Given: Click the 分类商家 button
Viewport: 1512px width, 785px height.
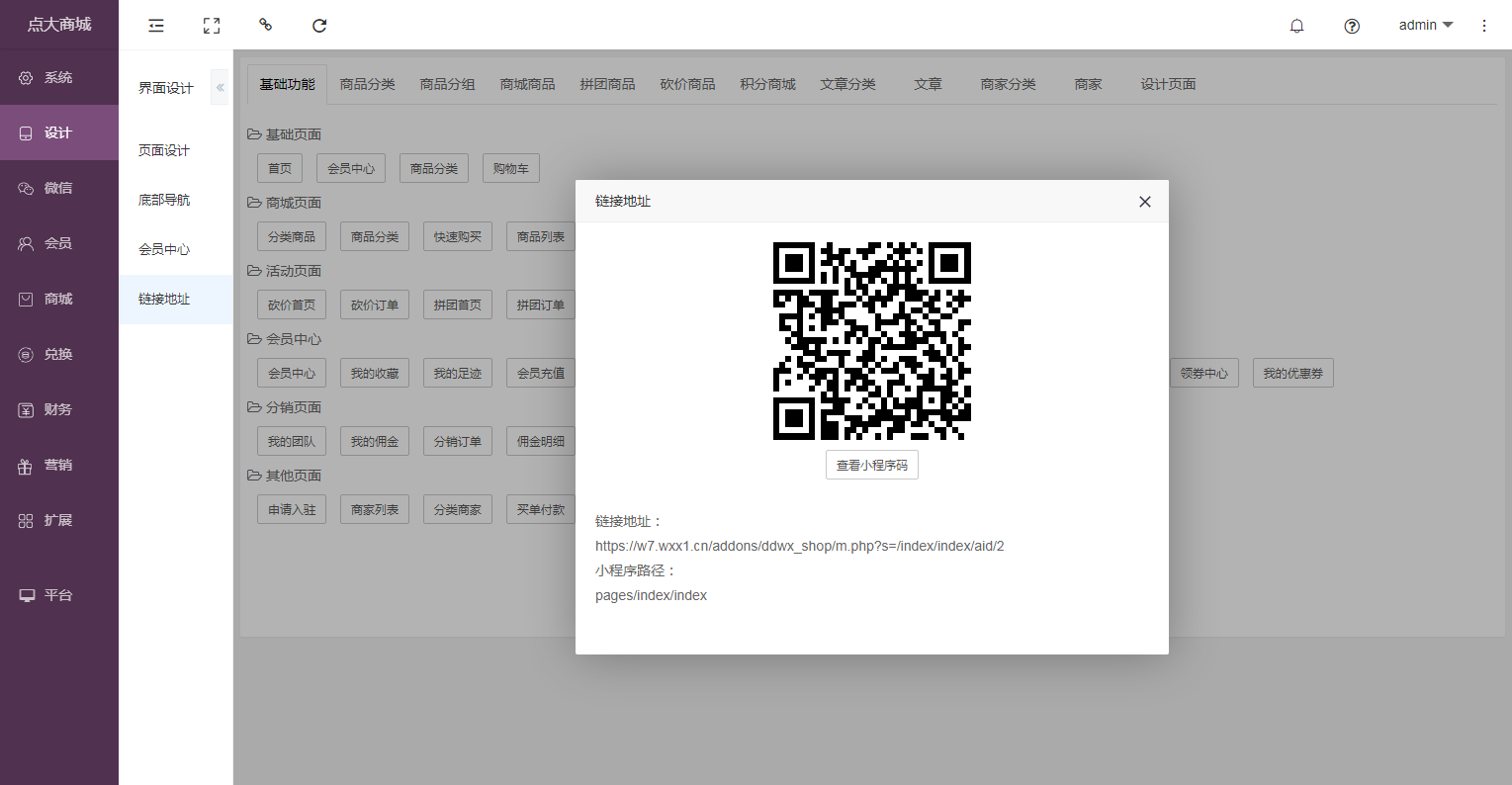Looking at the screenshot, I should coord(458,509).
